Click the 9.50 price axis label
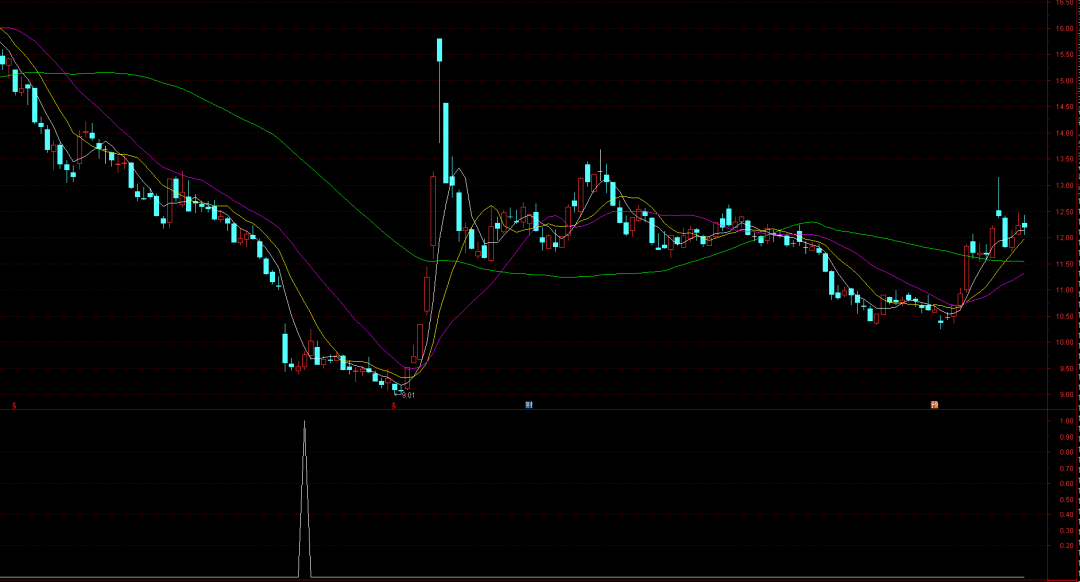The width and height of the screenshot is (1080, 582). [x=1066, y=369]
